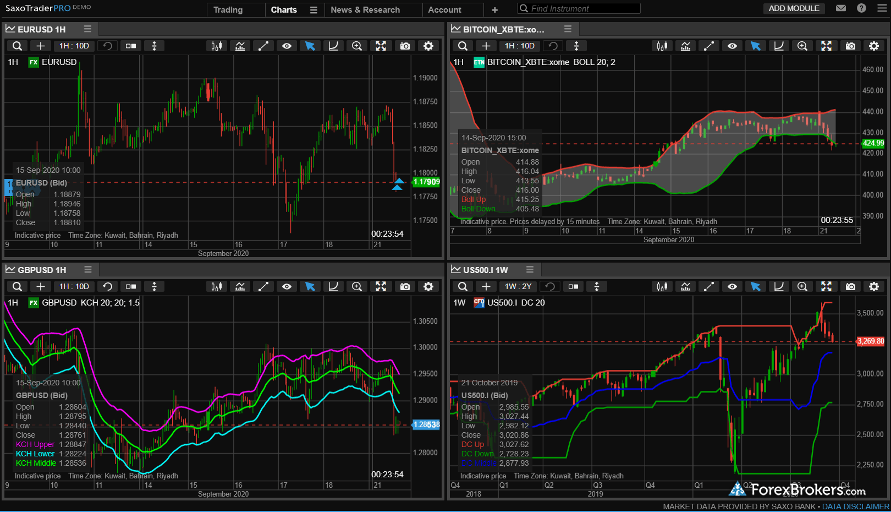
Task: Take snapshot with camera icon in EURUSD chart
Action: pos(405,46)
